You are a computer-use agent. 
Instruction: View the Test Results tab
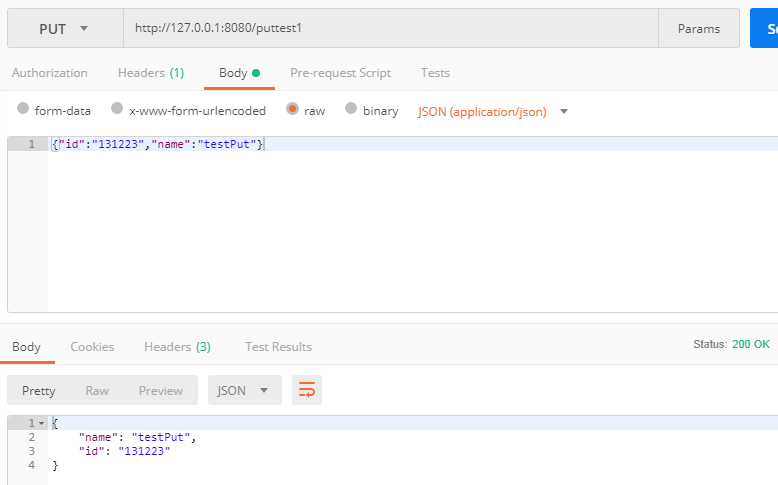pyautogui.click(x=278, y=346)
